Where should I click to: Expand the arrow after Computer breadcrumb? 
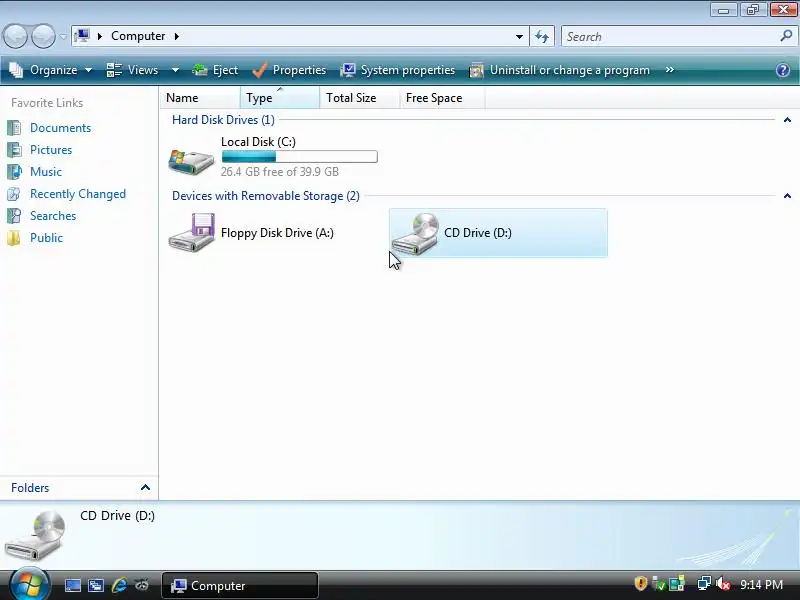click(177, 36)
